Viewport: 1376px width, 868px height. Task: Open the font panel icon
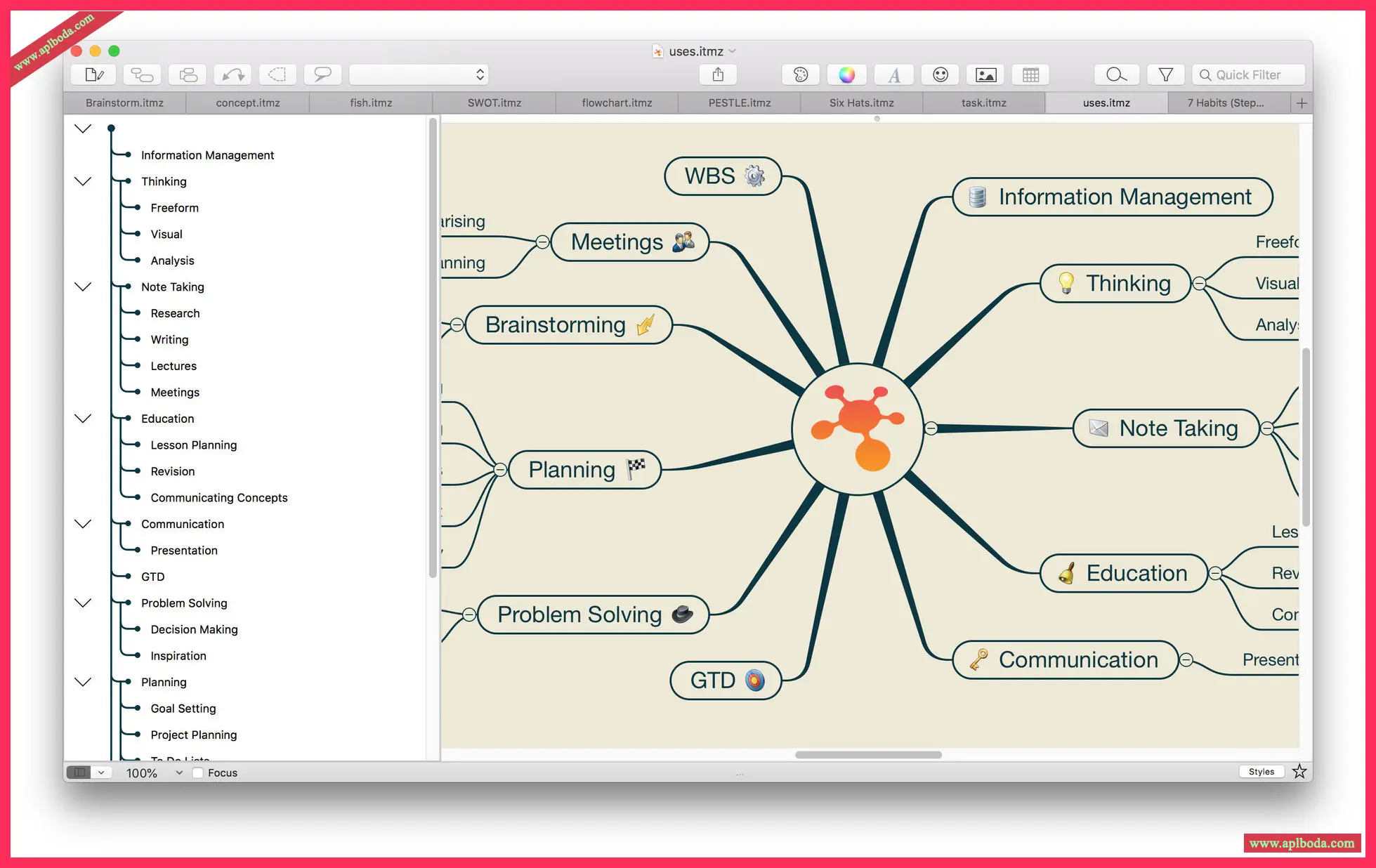[894, 74]
